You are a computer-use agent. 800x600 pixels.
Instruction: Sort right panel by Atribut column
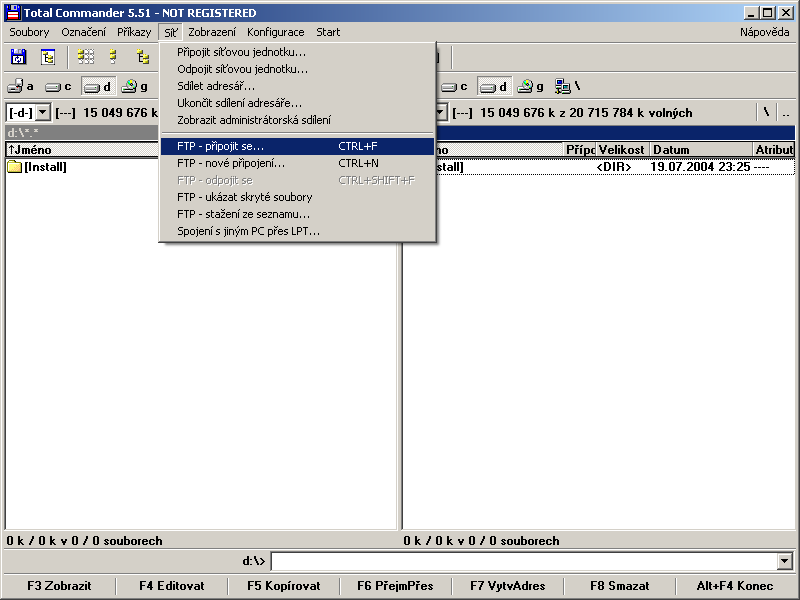[773, 149]
